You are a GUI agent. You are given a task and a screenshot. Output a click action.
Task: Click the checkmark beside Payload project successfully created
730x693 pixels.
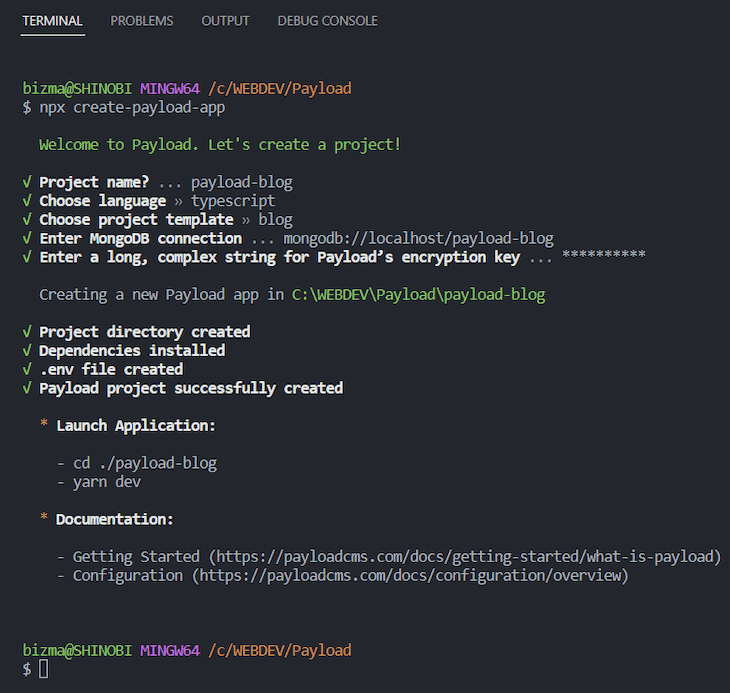tap(27, 388)
